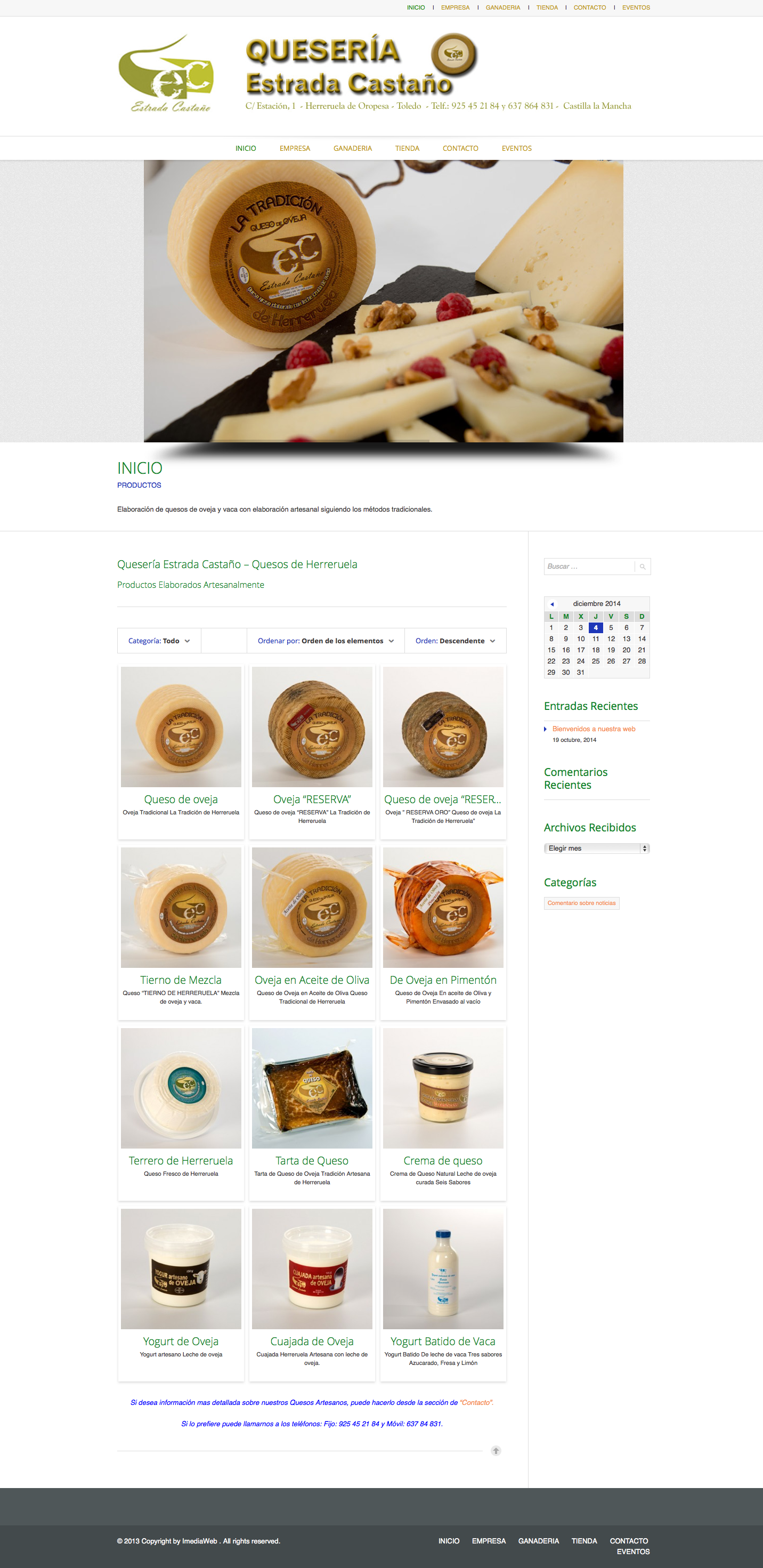The height and width of the screenshot is (1568, 763).
Task: Open GANADERIA in the main navigation
Action: (352, 149)
